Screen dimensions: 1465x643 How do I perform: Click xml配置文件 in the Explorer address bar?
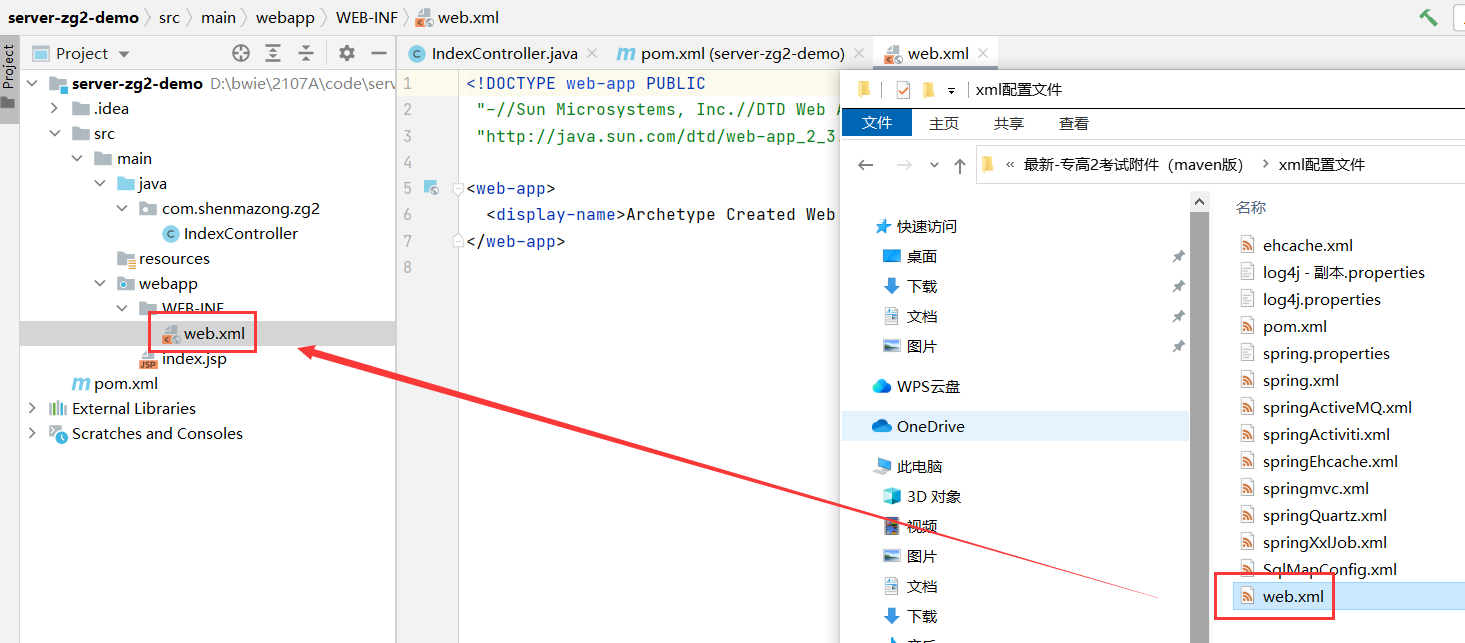[x=1321, y=165]
